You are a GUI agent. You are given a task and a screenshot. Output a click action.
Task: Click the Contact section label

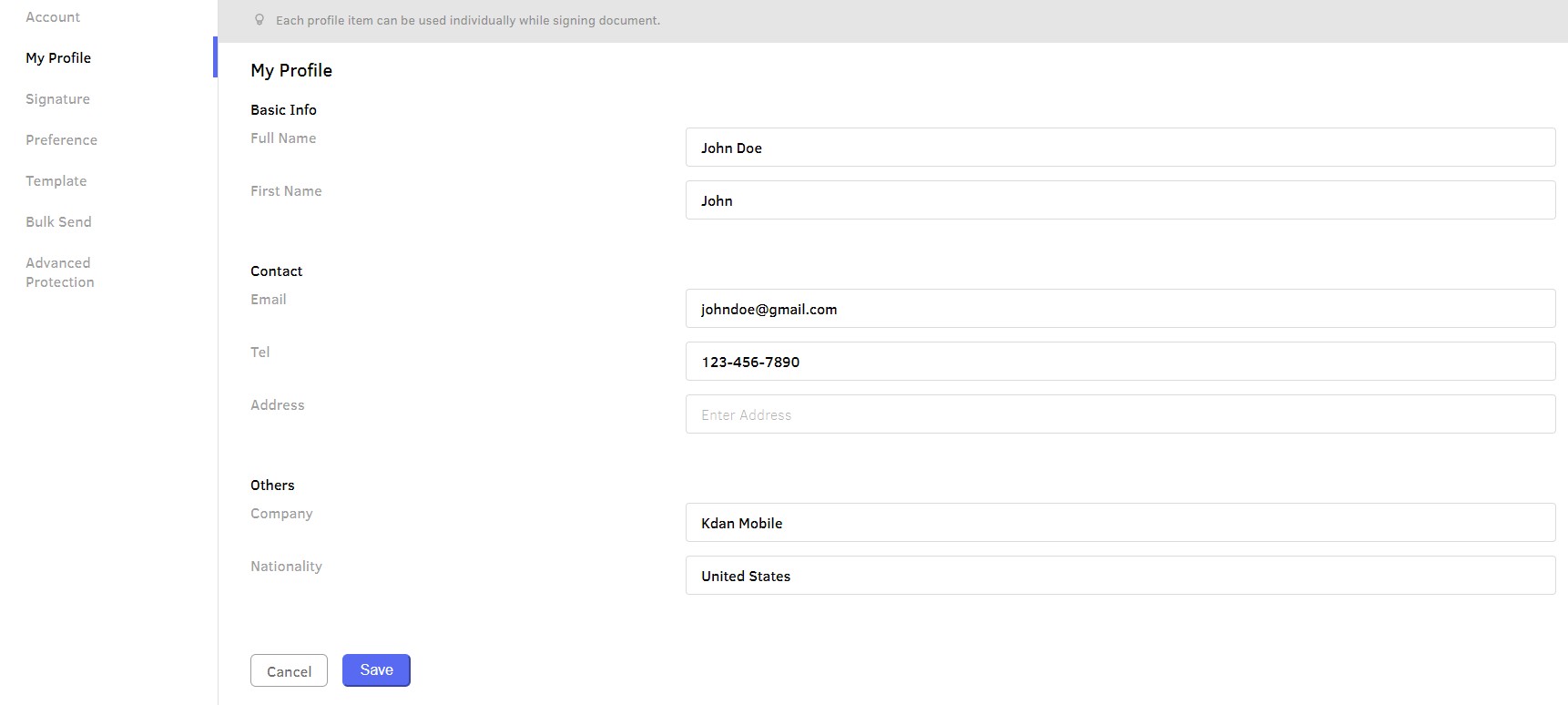(x=276, y=271)
